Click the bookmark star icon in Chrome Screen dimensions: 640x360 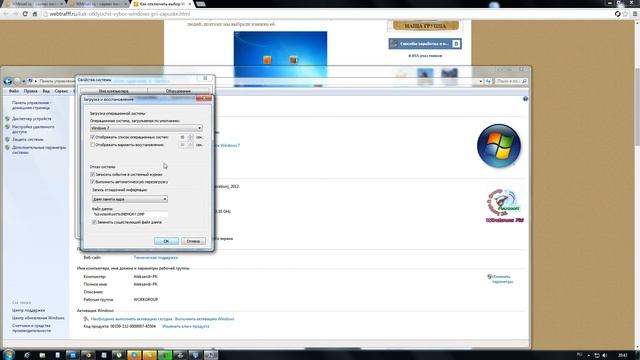[x=625, y=14]
